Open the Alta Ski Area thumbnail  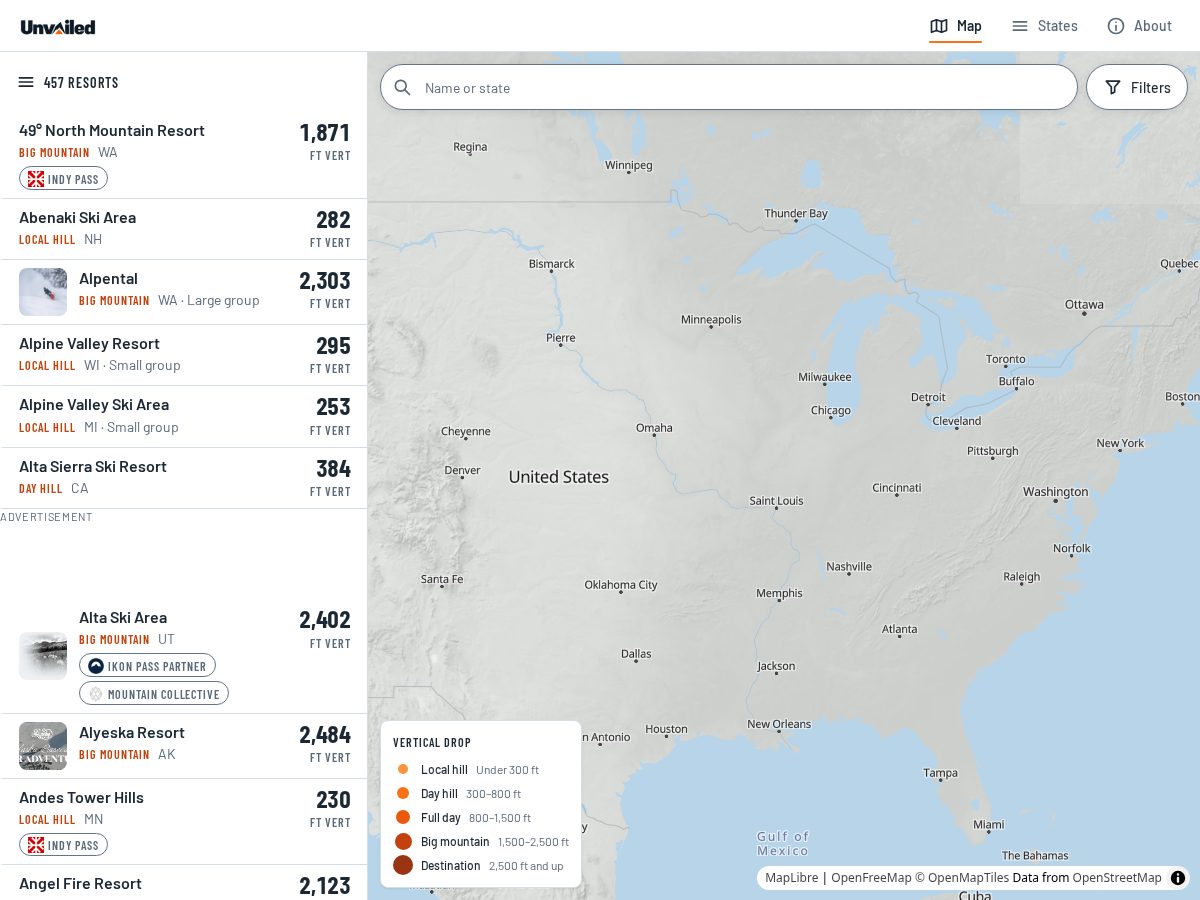pyautogui.click(x=43, y=656)
